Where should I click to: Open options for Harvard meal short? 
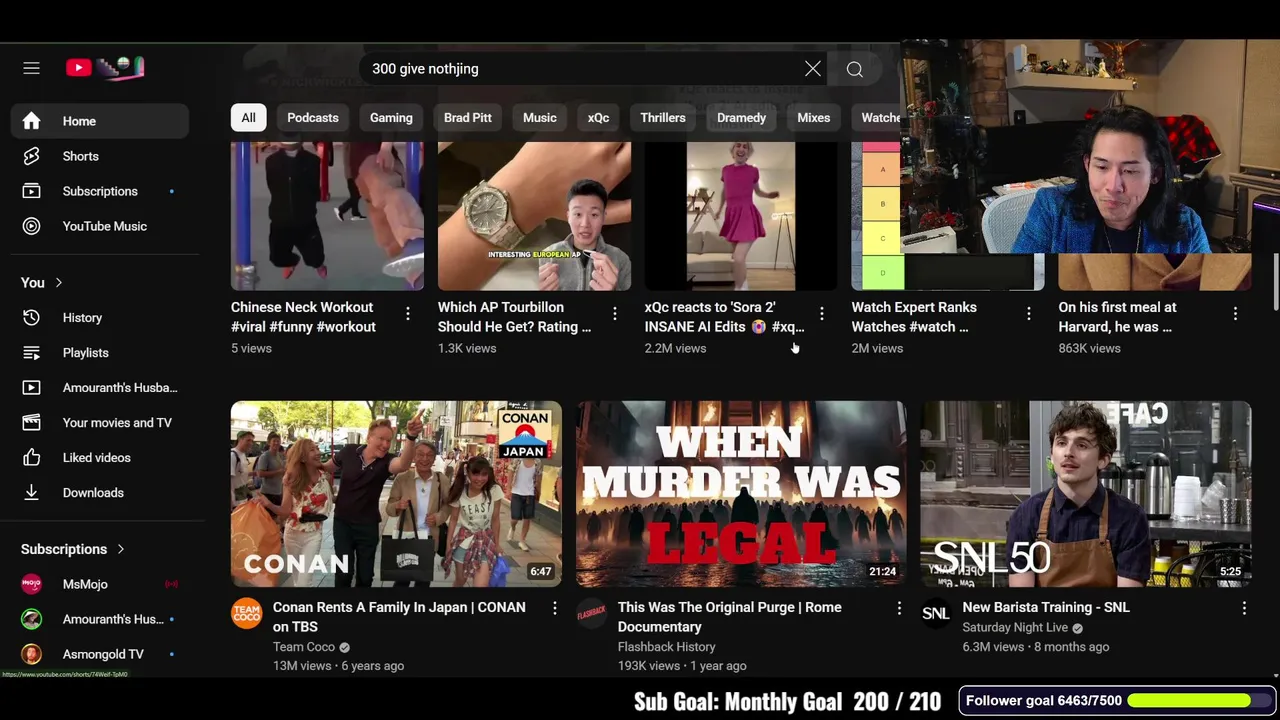point(1236,314)
